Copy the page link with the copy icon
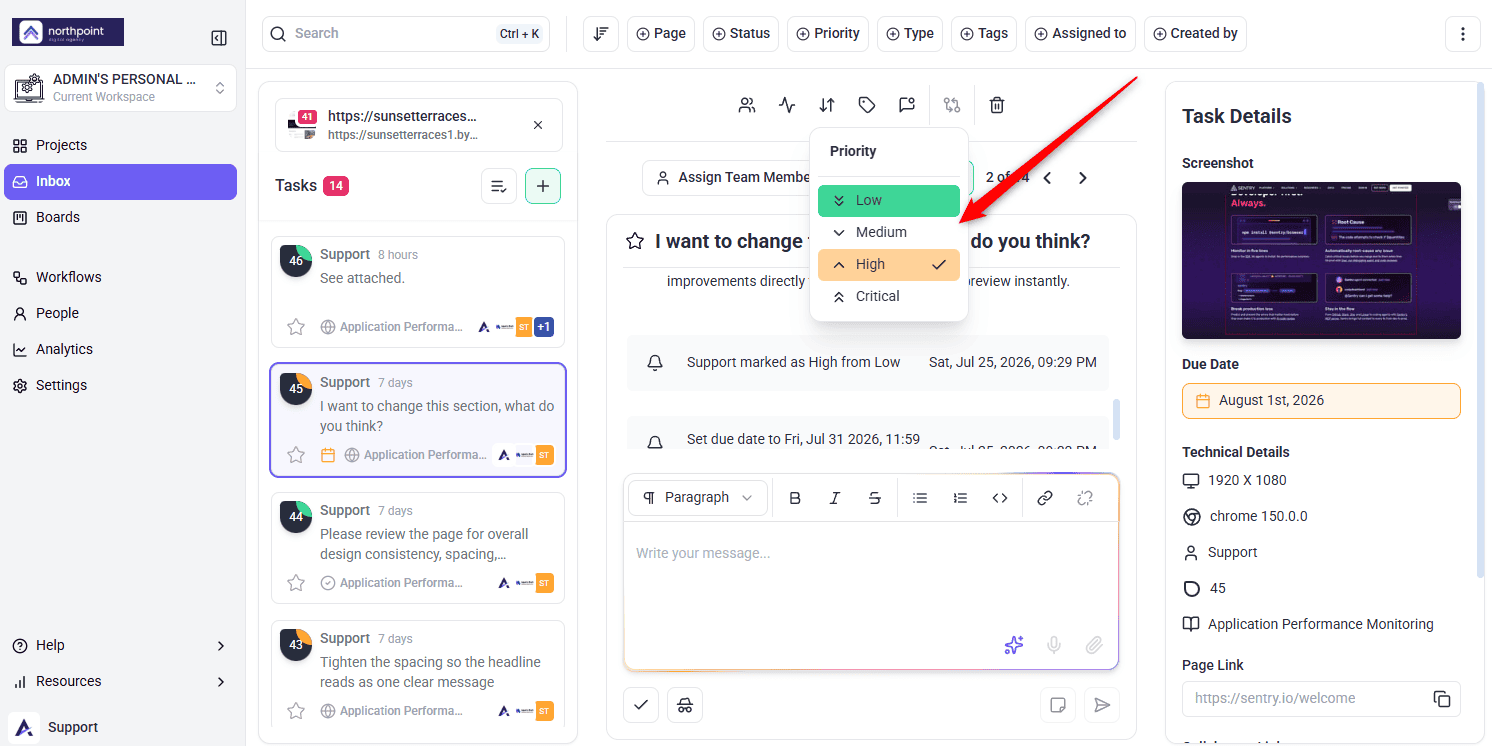The height and width of the screenshot is (746, 1492). 1442,699
